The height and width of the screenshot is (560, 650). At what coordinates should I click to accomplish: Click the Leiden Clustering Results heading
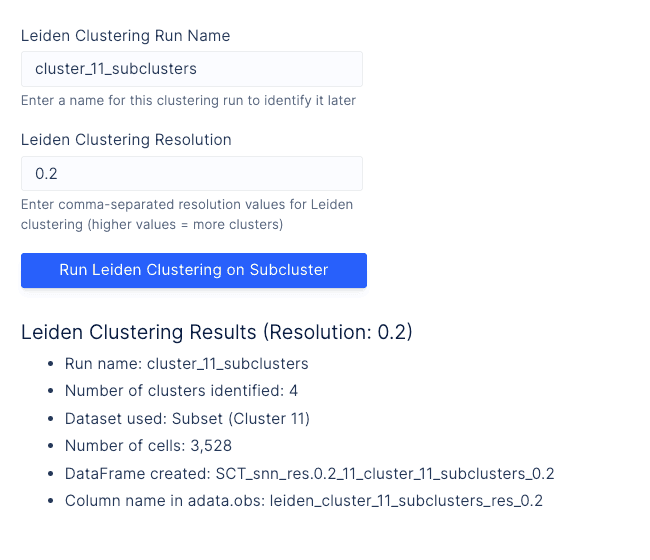217,332
